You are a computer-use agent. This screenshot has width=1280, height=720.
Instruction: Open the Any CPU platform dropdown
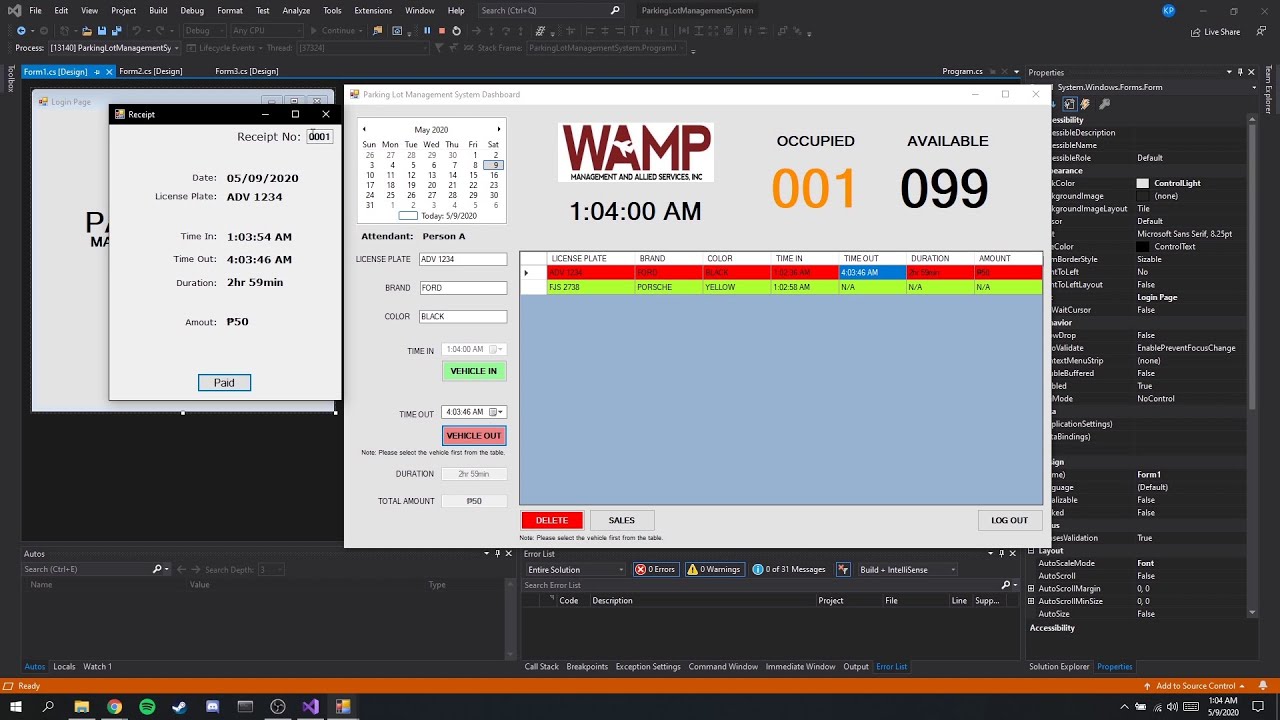click(x=268, y=31)
